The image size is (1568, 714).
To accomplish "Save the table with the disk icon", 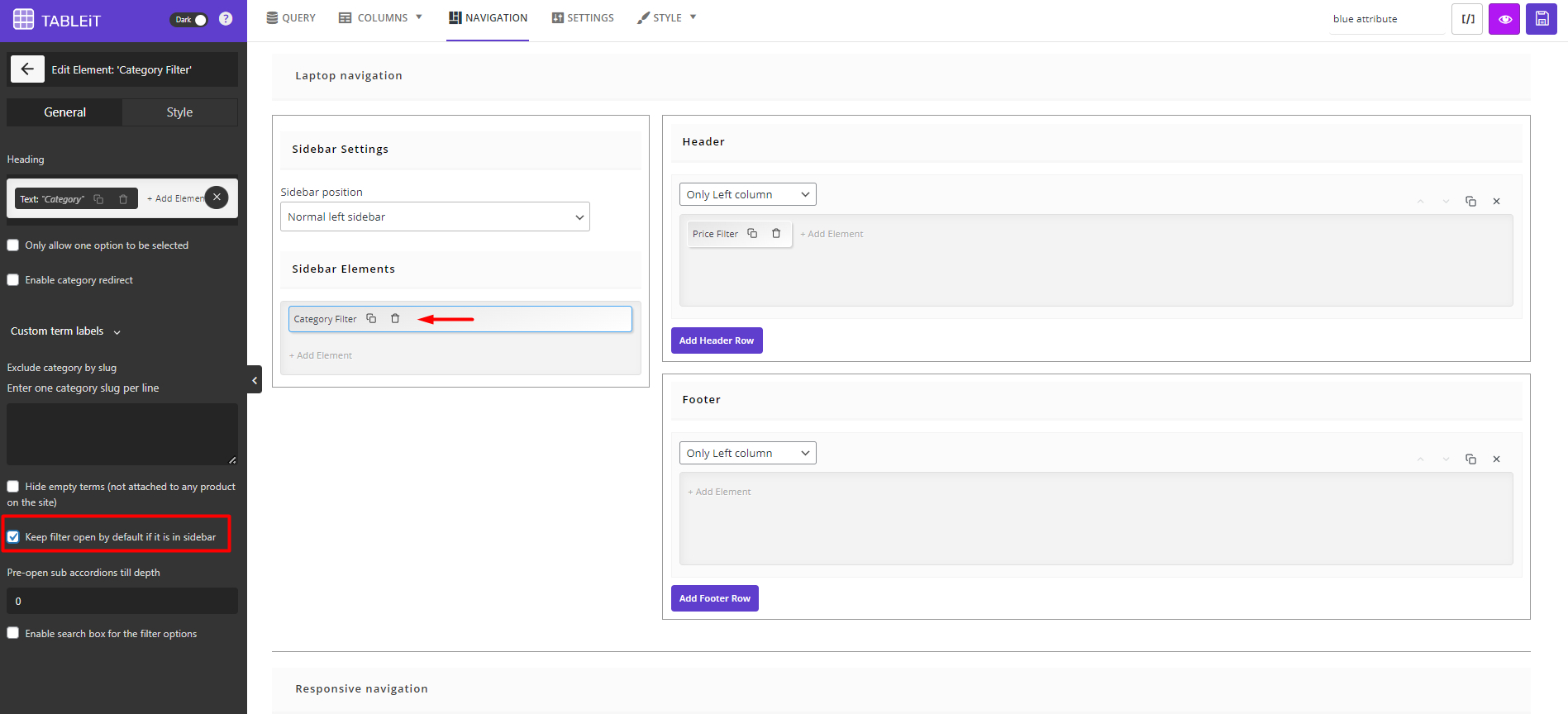I will click(1542, 19).
